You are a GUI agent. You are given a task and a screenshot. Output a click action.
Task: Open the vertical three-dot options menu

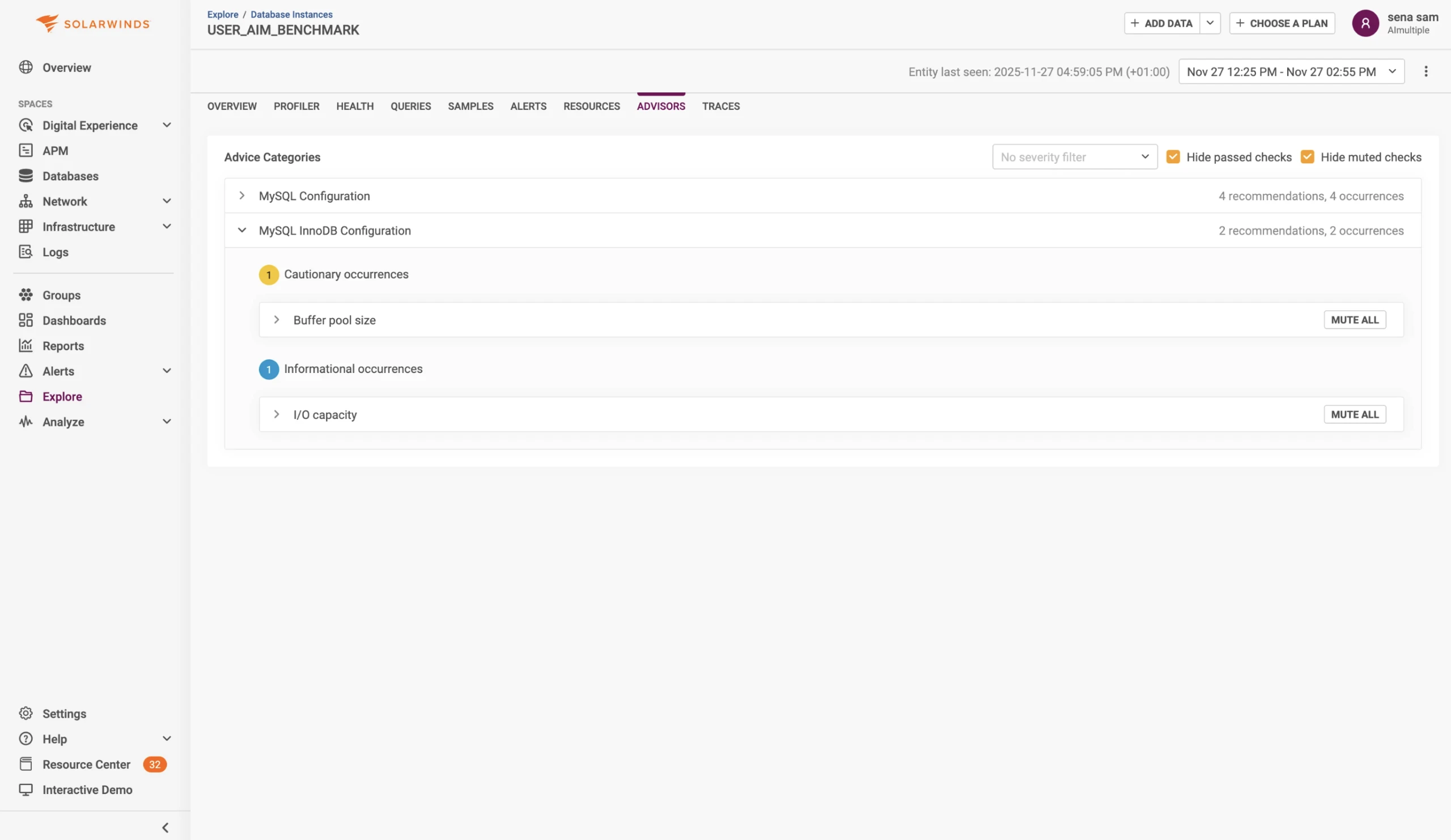[x=1425, y=71]
